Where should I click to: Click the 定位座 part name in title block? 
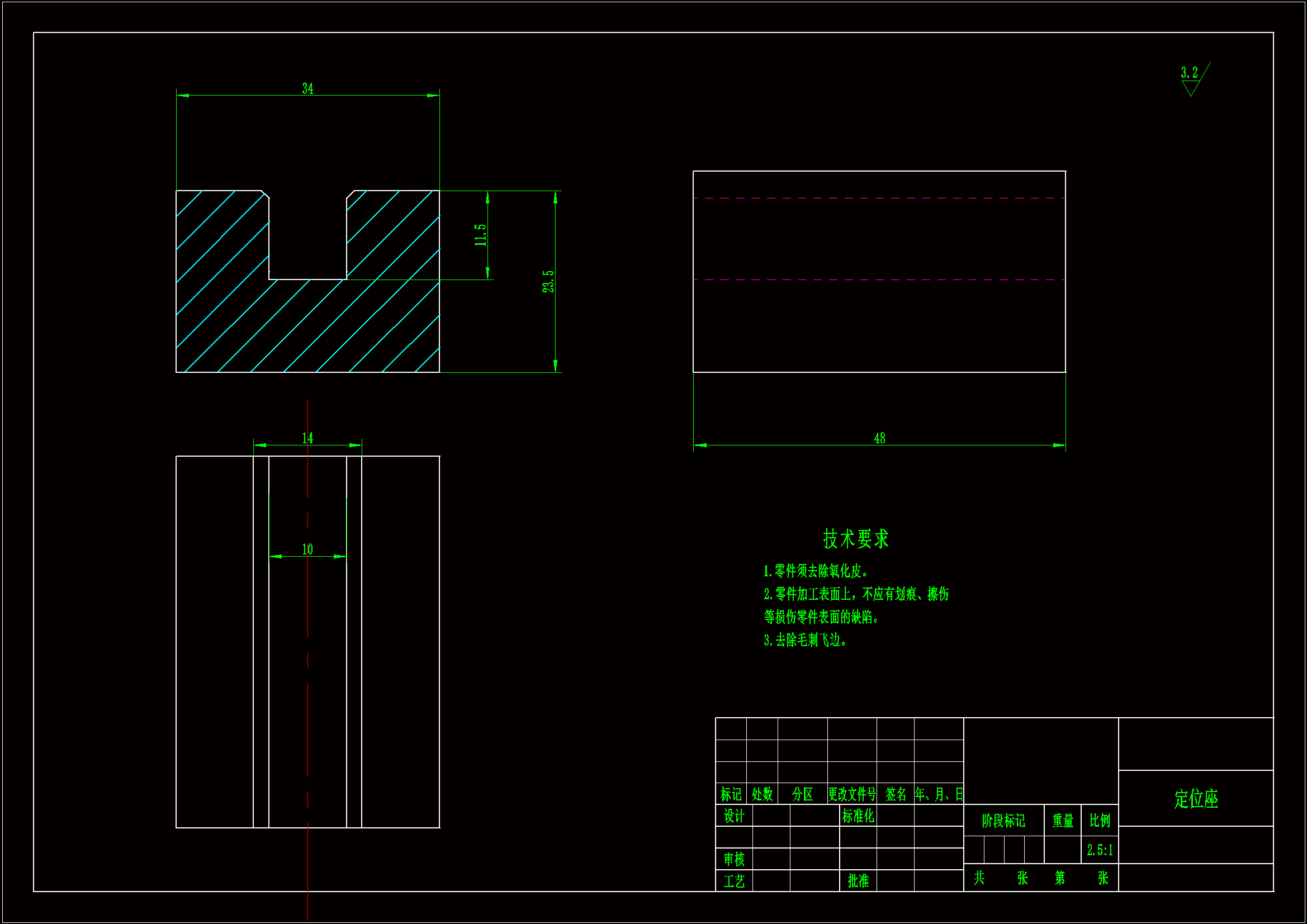1196,799
